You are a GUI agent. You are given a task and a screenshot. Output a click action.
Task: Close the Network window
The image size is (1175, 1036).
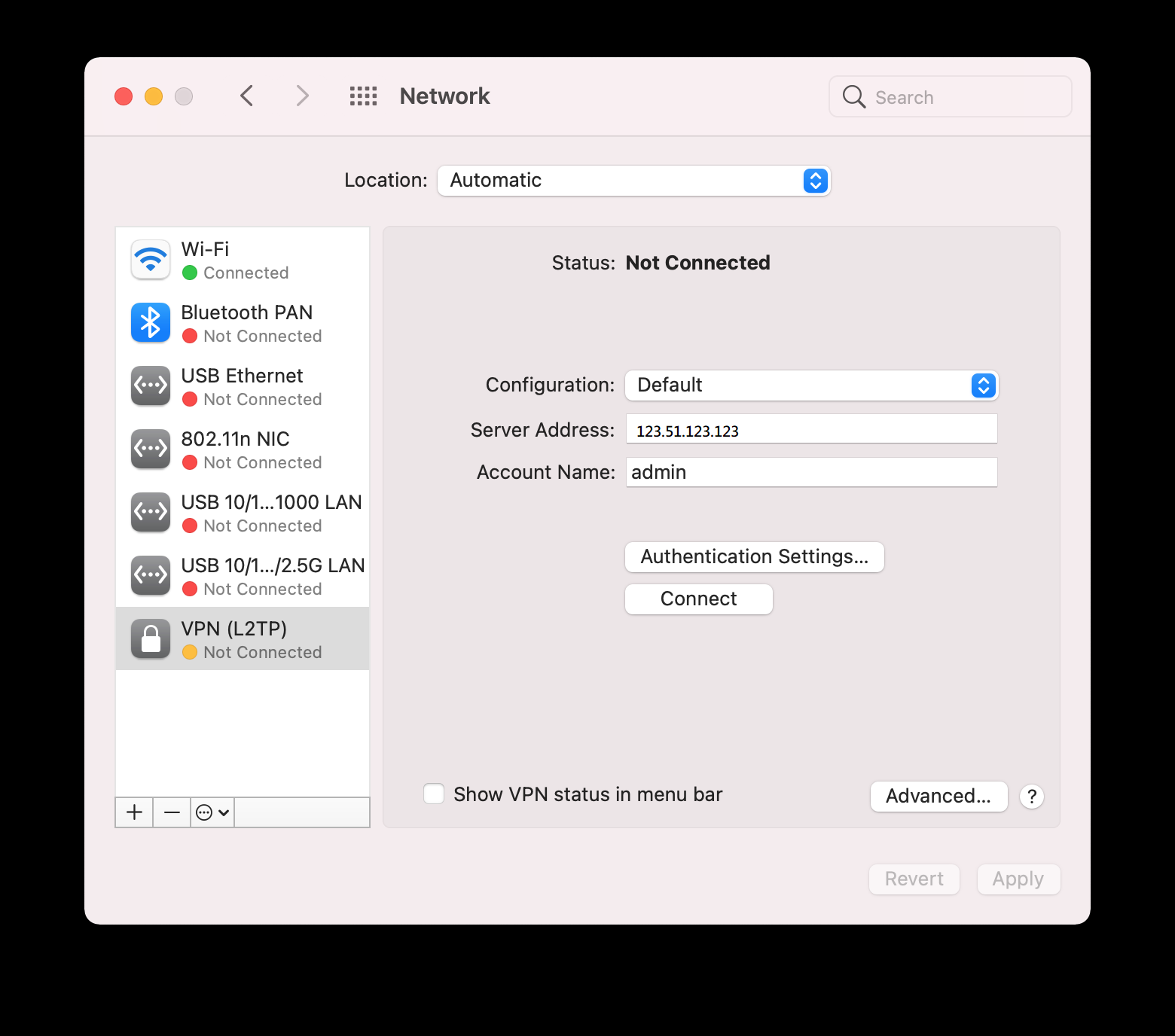coord(124,96)
